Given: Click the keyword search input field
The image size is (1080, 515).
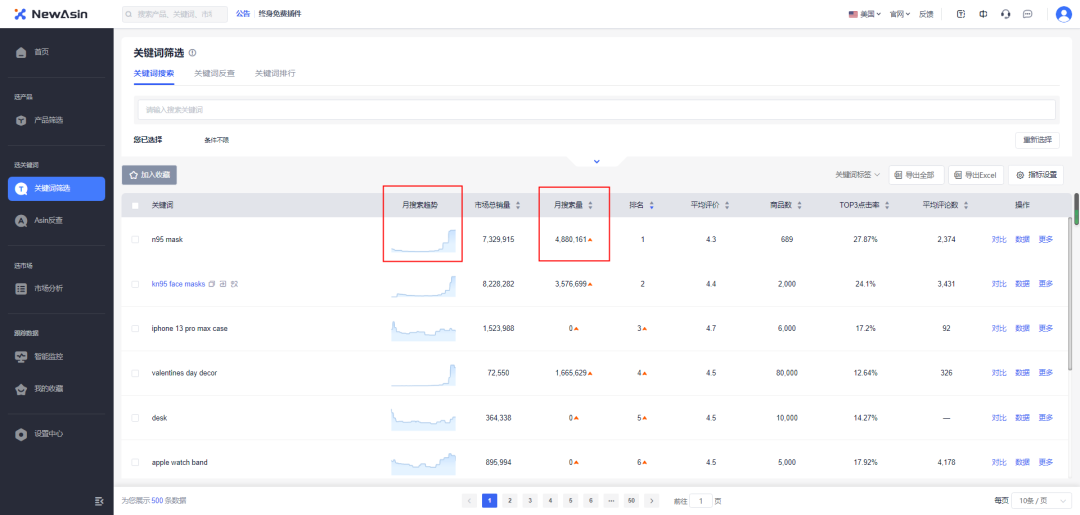Looking at the screenshot, I should pyautogui.click(x=596, y=109).
